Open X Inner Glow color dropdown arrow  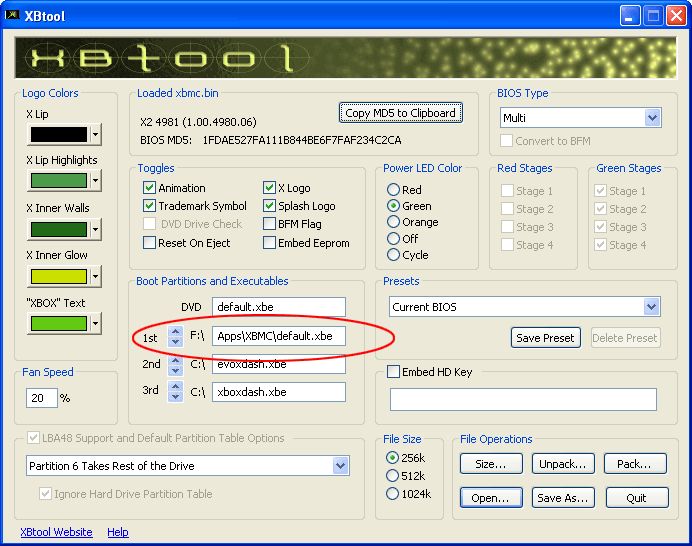click(95, 277)
